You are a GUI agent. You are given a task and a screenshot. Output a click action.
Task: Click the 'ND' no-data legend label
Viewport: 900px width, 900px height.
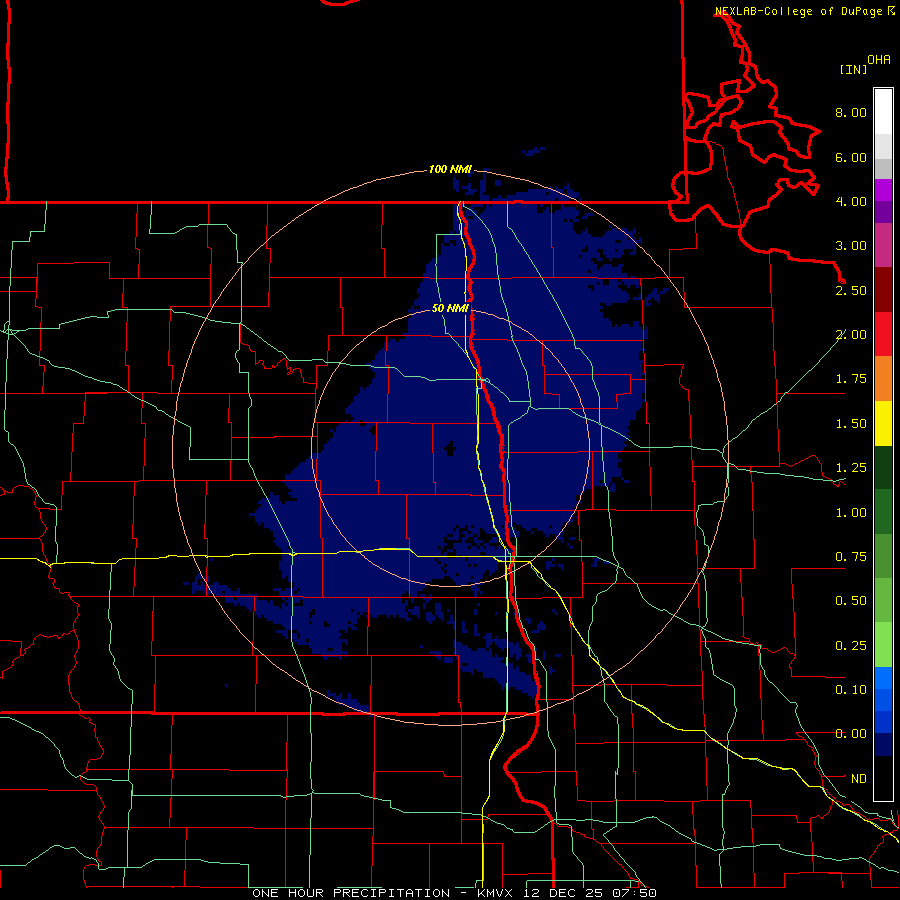pos(859,779)
